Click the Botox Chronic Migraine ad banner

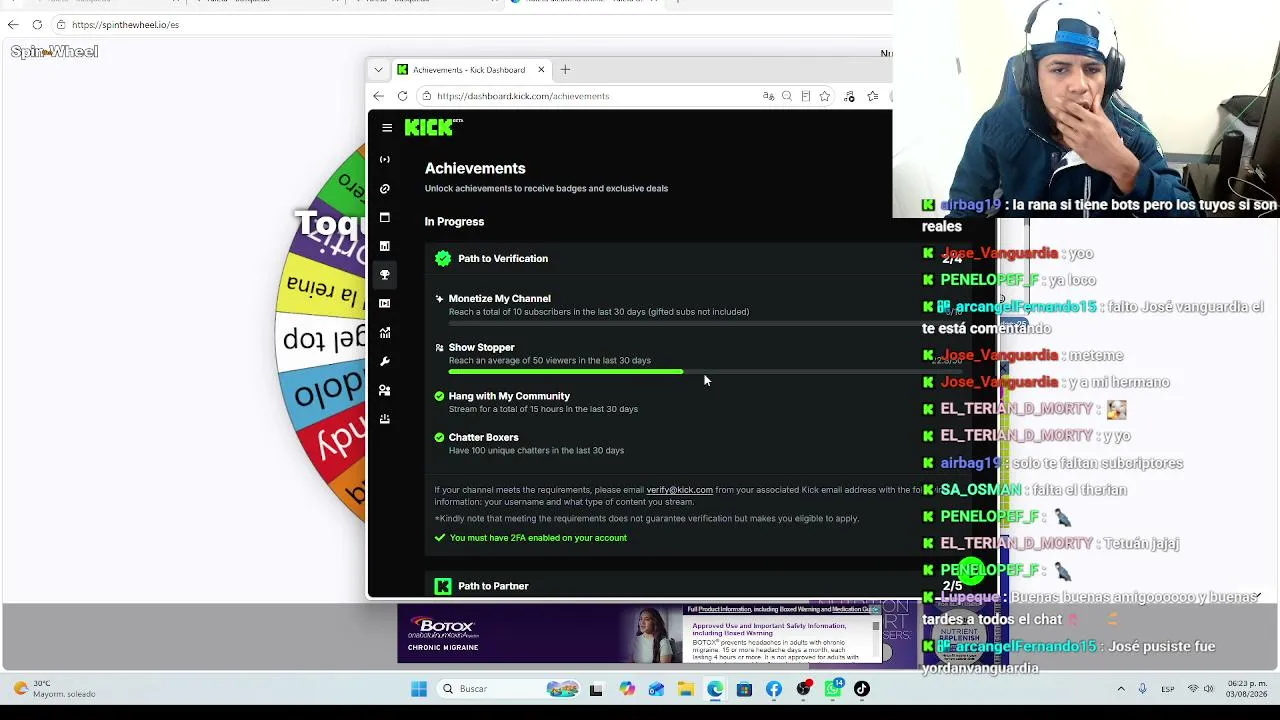640,634
